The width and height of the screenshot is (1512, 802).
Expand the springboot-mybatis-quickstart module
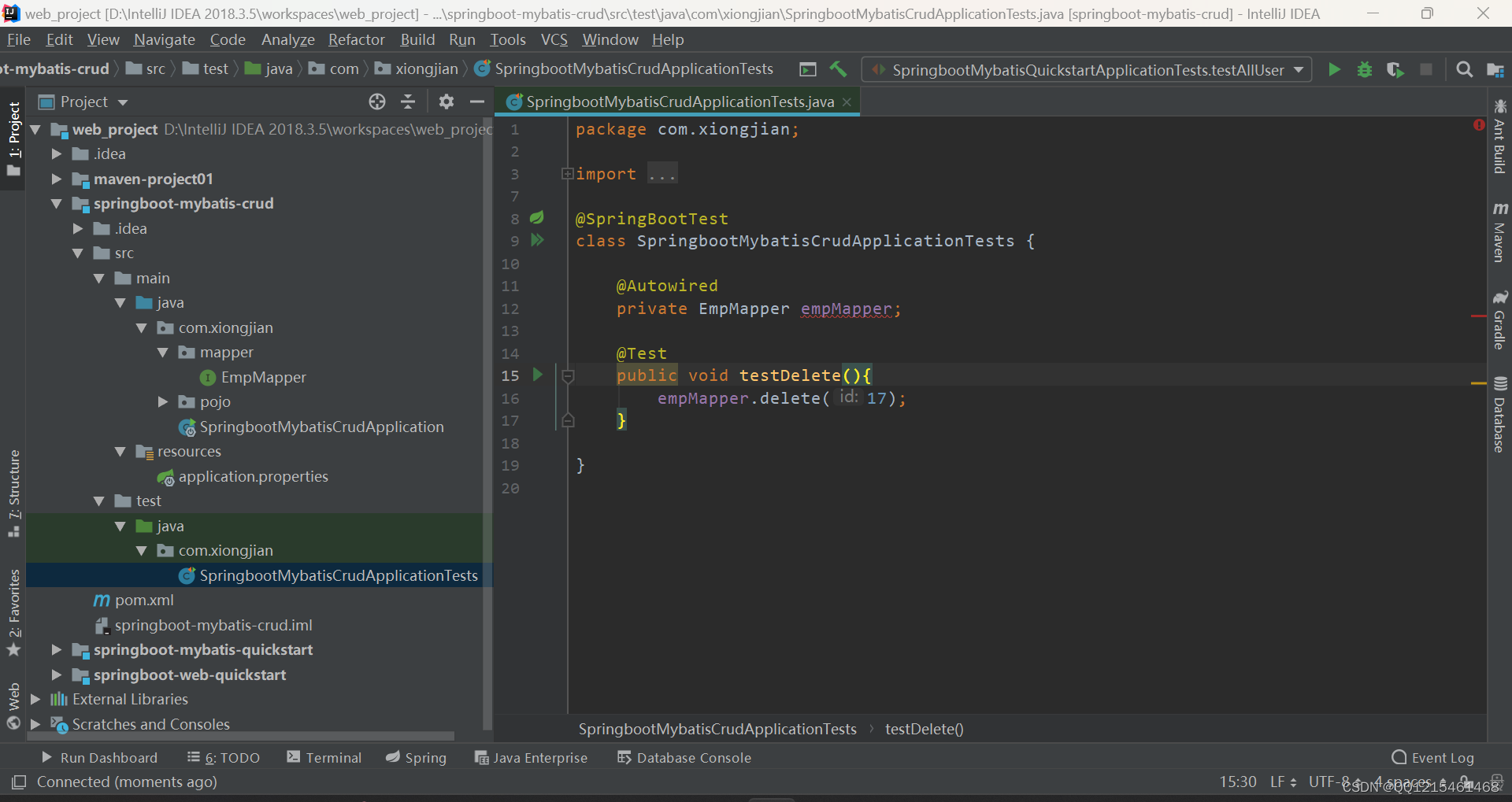(x=57, y=649)
